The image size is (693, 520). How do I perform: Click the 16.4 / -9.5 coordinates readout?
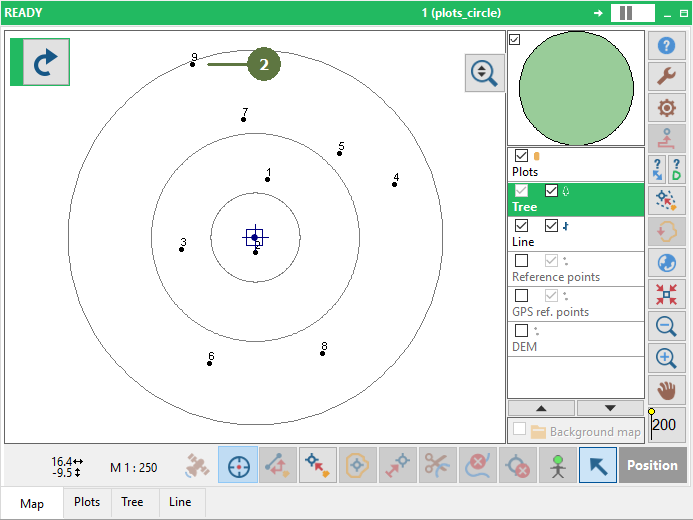point(67,467)
